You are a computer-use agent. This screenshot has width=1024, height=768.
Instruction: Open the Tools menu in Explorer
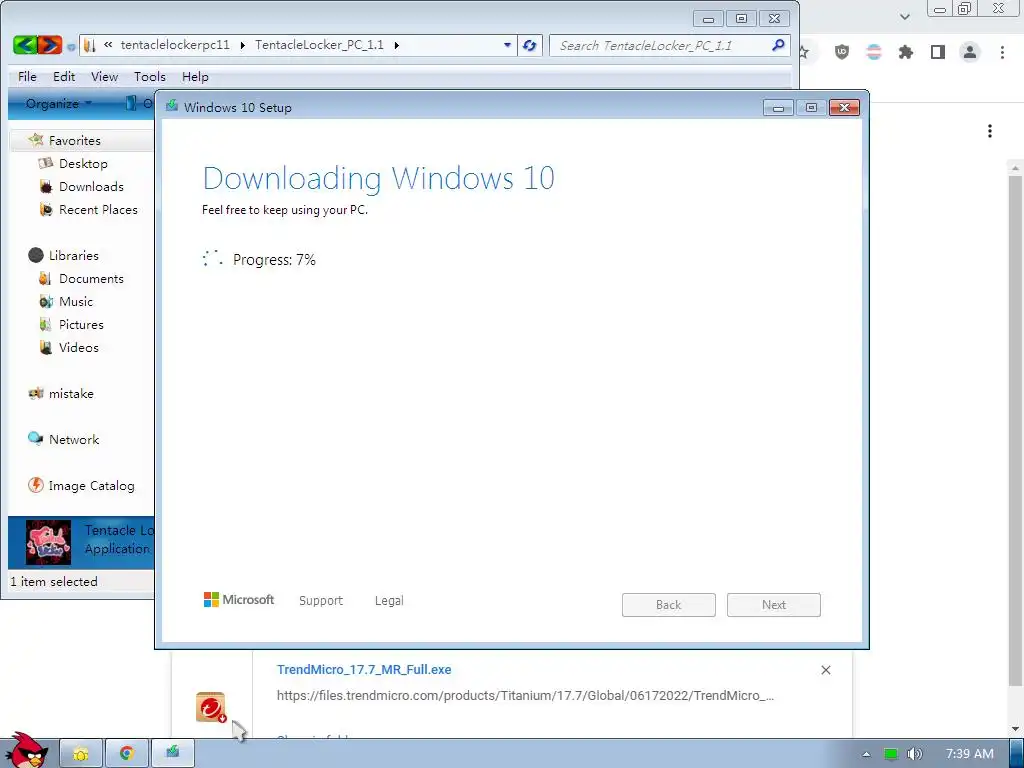tap(150, 76)
